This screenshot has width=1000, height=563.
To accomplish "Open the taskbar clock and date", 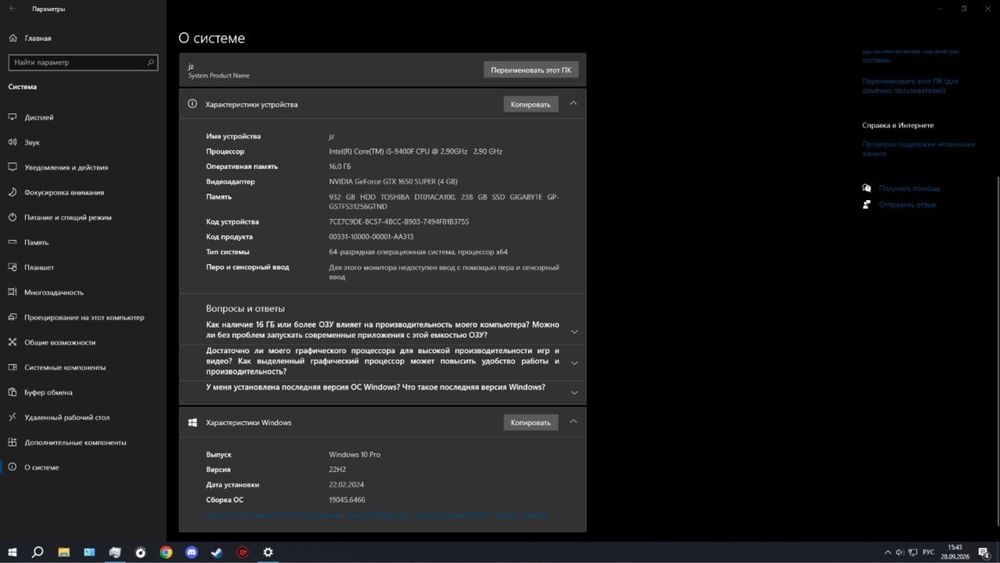I will (955, 552).
